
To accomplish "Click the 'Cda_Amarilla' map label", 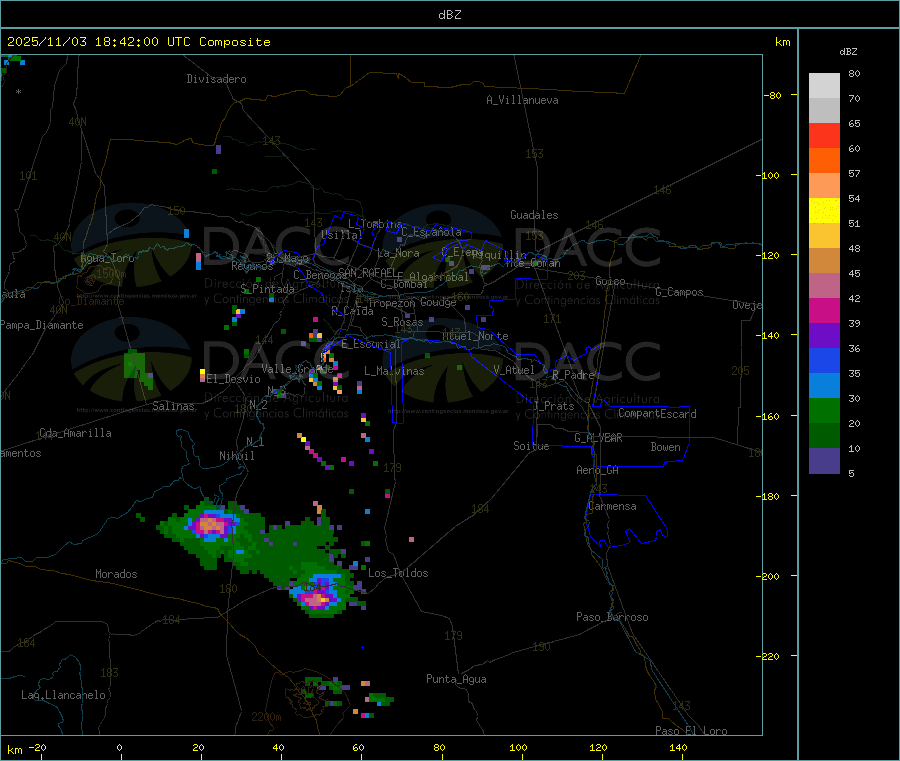I will point(75,433).
